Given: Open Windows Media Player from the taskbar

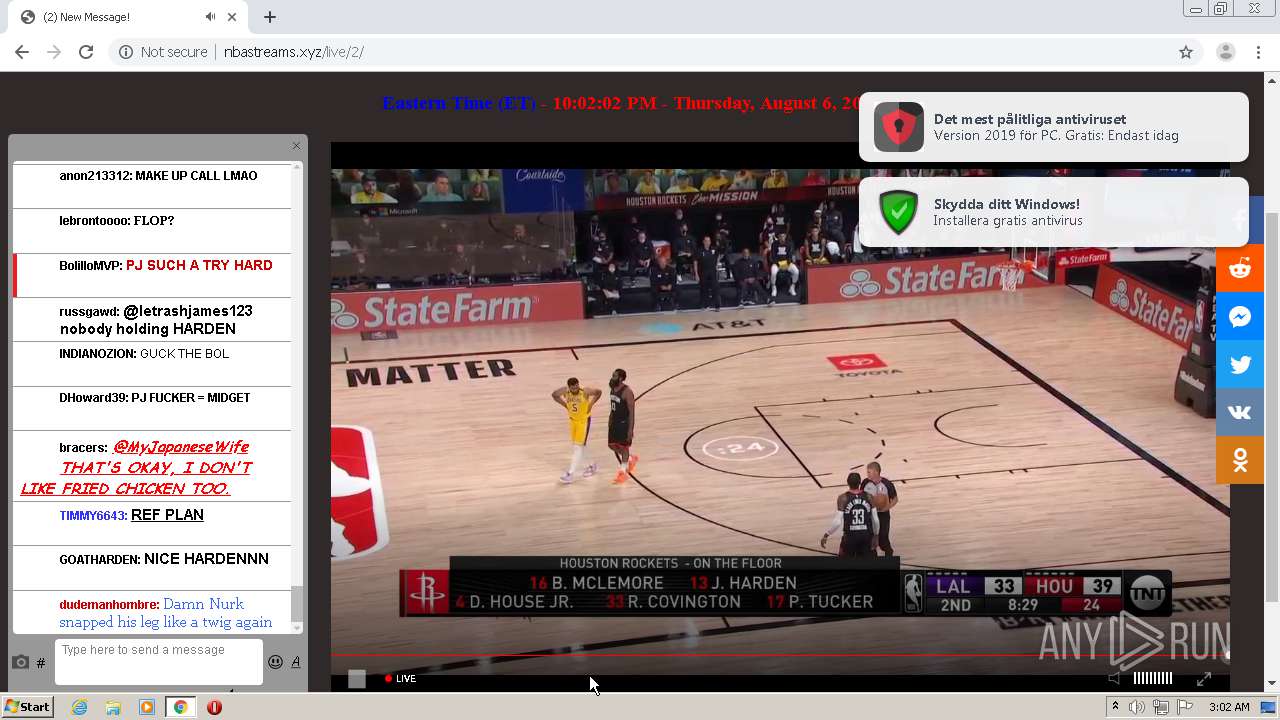Looking at the screenshot, I should pos(147,707).
